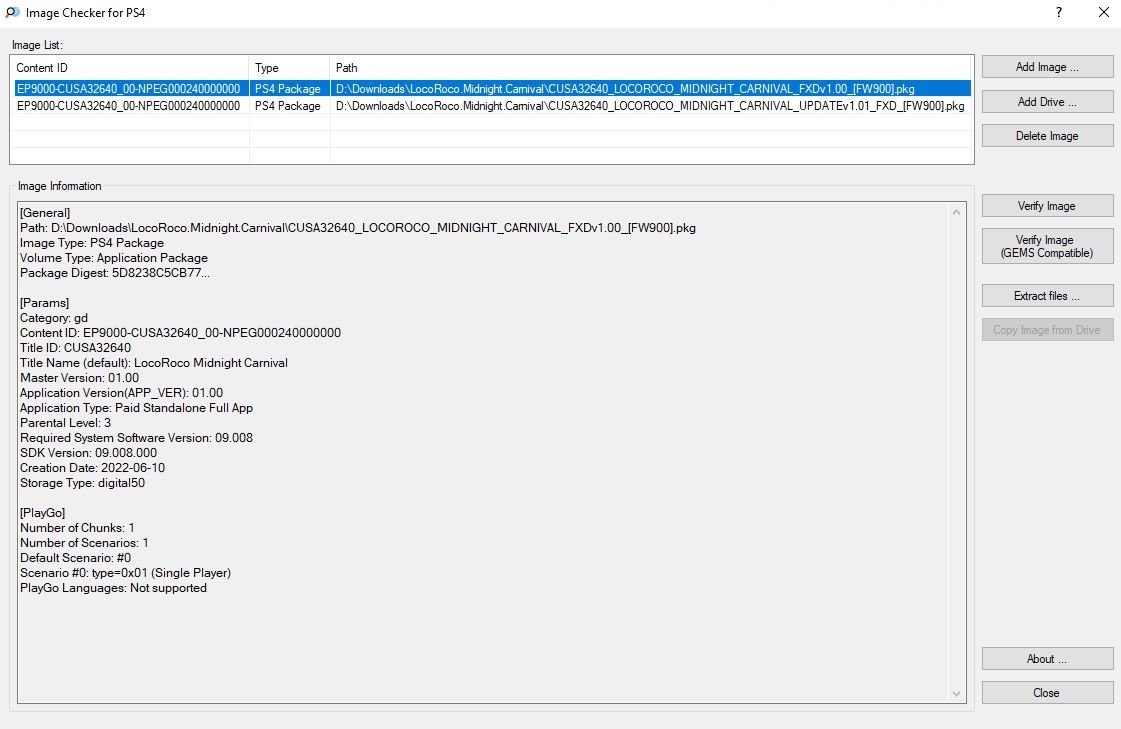Click the Package Digest line
Image resolution: width=1121 pixels, height=729 pixels.
pos(115,273)
